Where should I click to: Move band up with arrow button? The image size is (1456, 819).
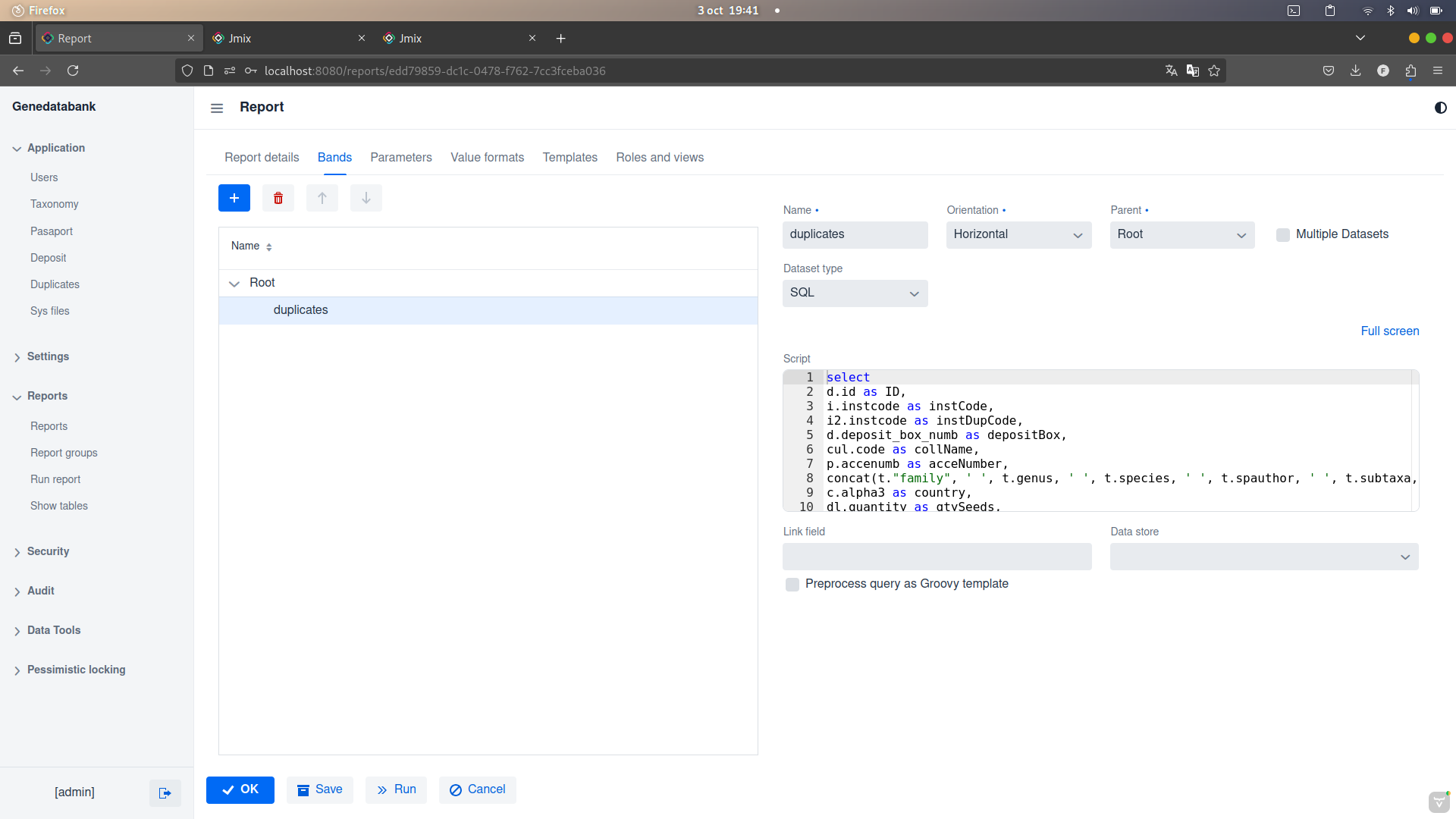(322, 198)
